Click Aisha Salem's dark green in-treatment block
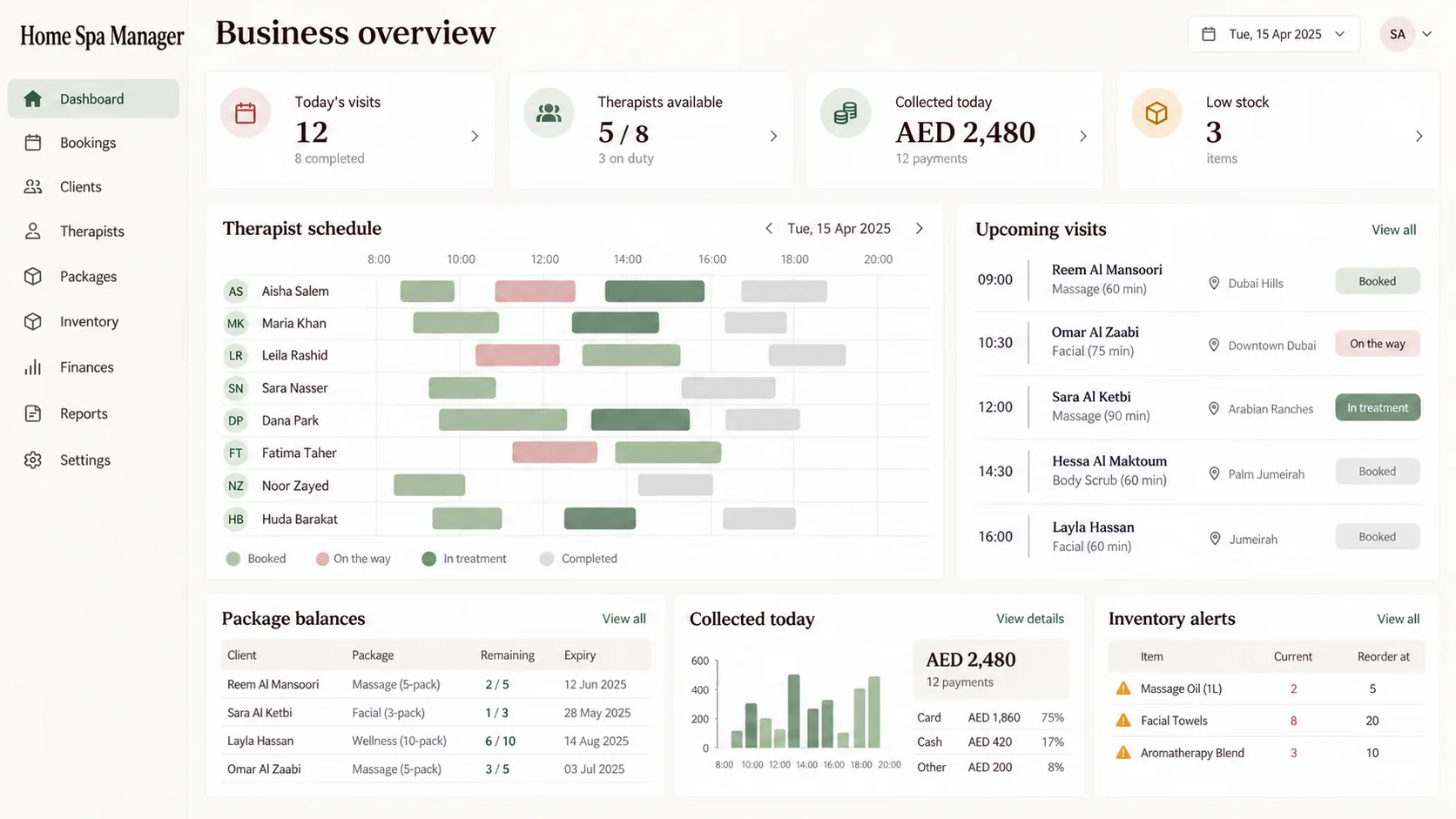This screenshot has height=819, width=1456. pos(655,292)
